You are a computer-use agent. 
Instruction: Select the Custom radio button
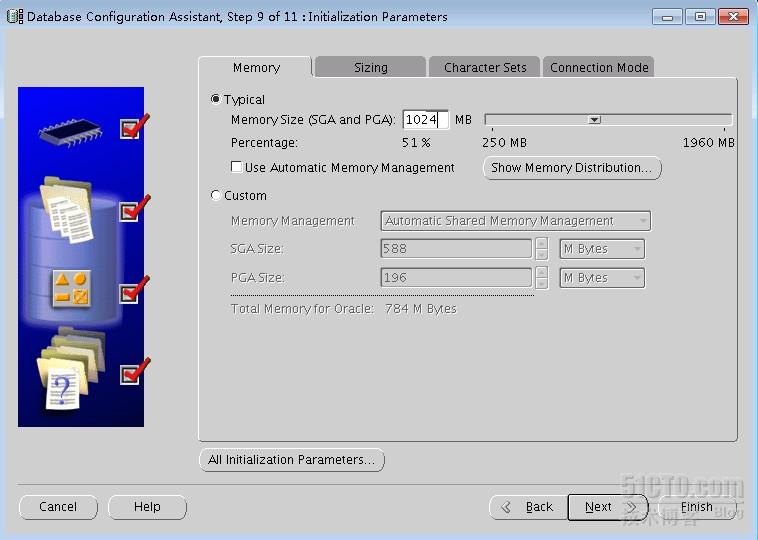pos(216,195)
